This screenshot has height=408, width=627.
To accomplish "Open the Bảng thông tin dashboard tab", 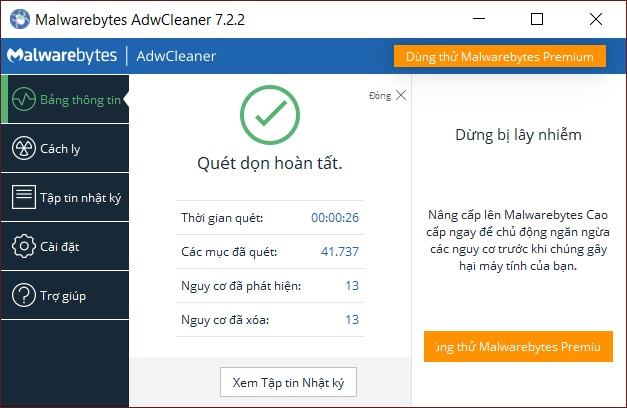I will click(65, 99).
